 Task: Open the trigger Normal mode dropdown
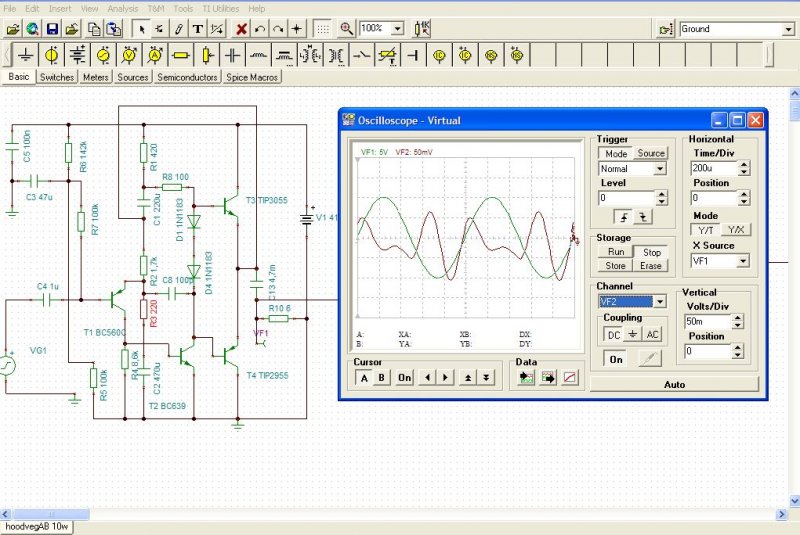[x=660, y=169]
